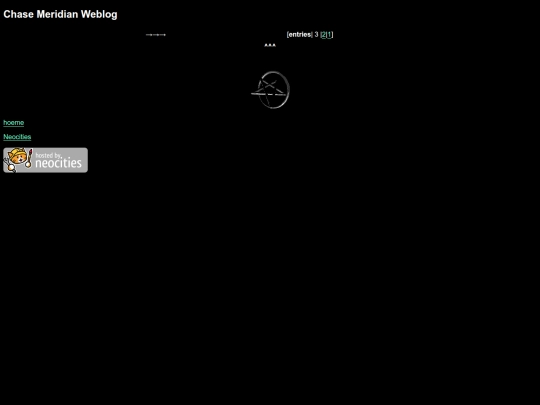Screen dimensions: 540x405
Task: Go to entry 2 link
Action: [323, 34]
